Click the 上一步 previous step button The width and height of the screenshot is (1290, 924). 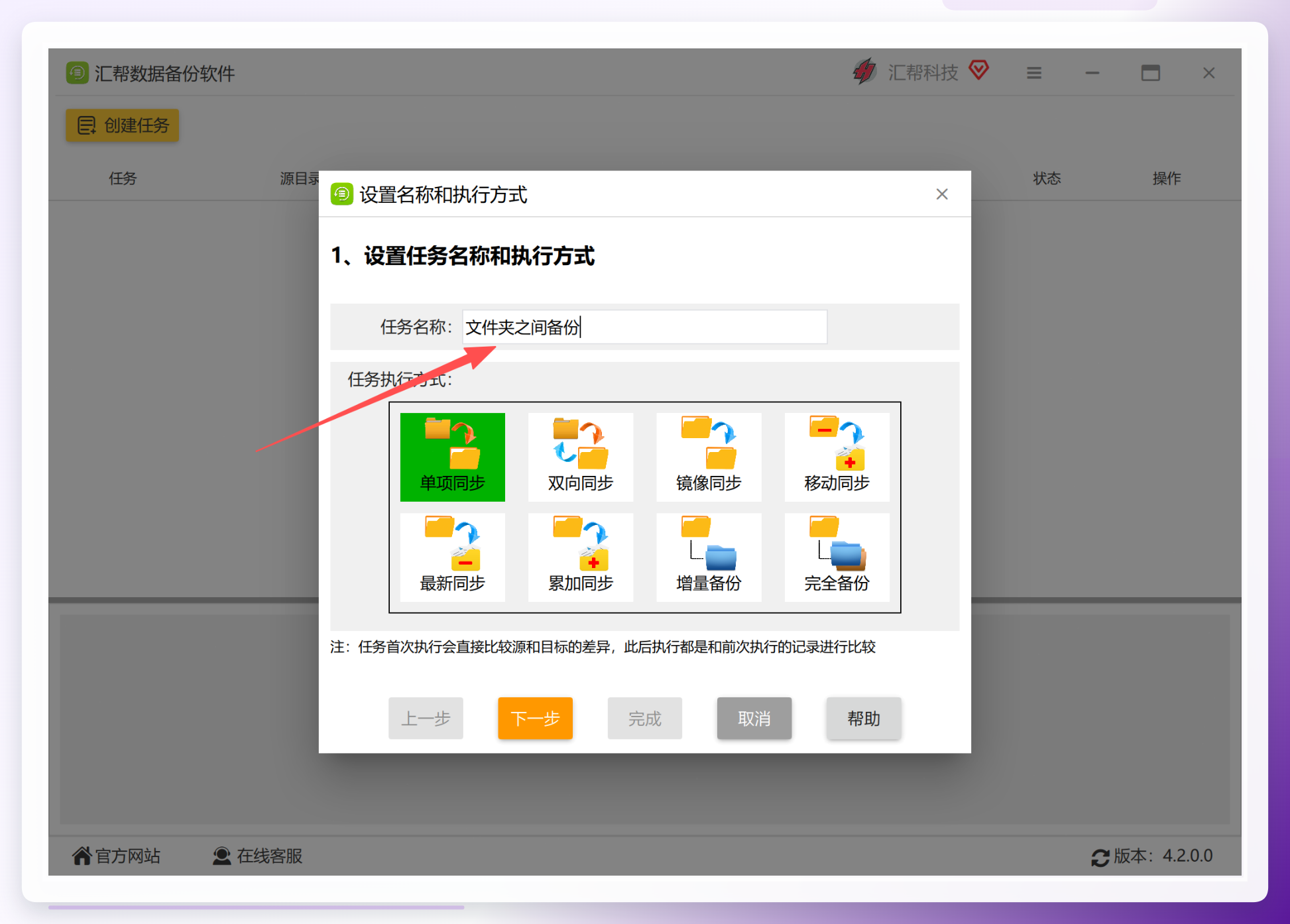426,718
